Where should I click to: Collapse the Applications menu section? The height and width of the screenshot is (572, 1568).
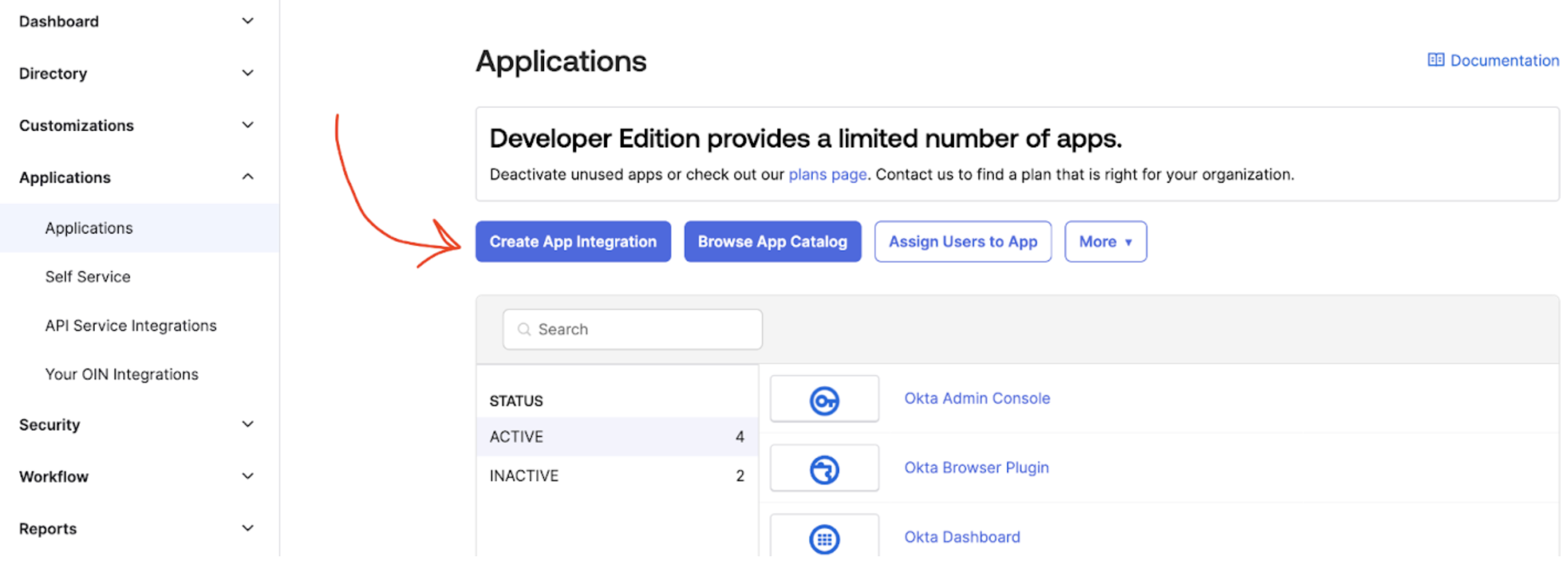(248, 177)
